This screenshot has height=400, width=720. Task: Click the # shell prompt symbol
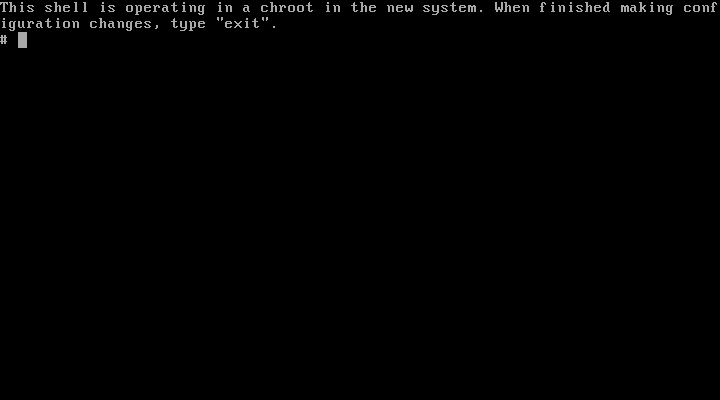(x=4, y=40)
